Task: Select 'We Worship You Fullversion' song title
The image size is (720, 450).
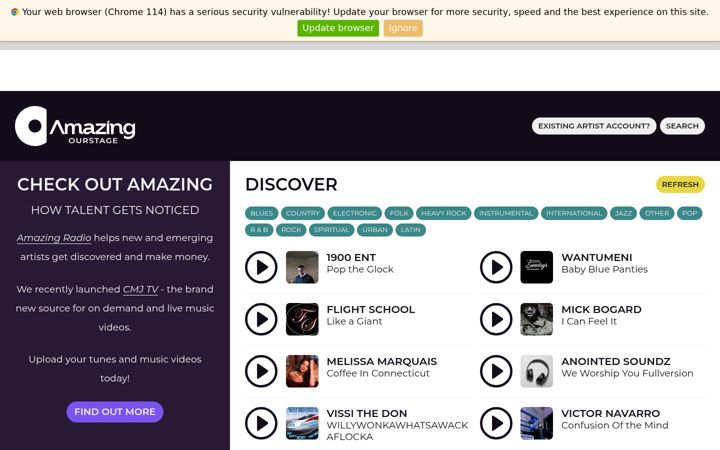Action: 627,373
